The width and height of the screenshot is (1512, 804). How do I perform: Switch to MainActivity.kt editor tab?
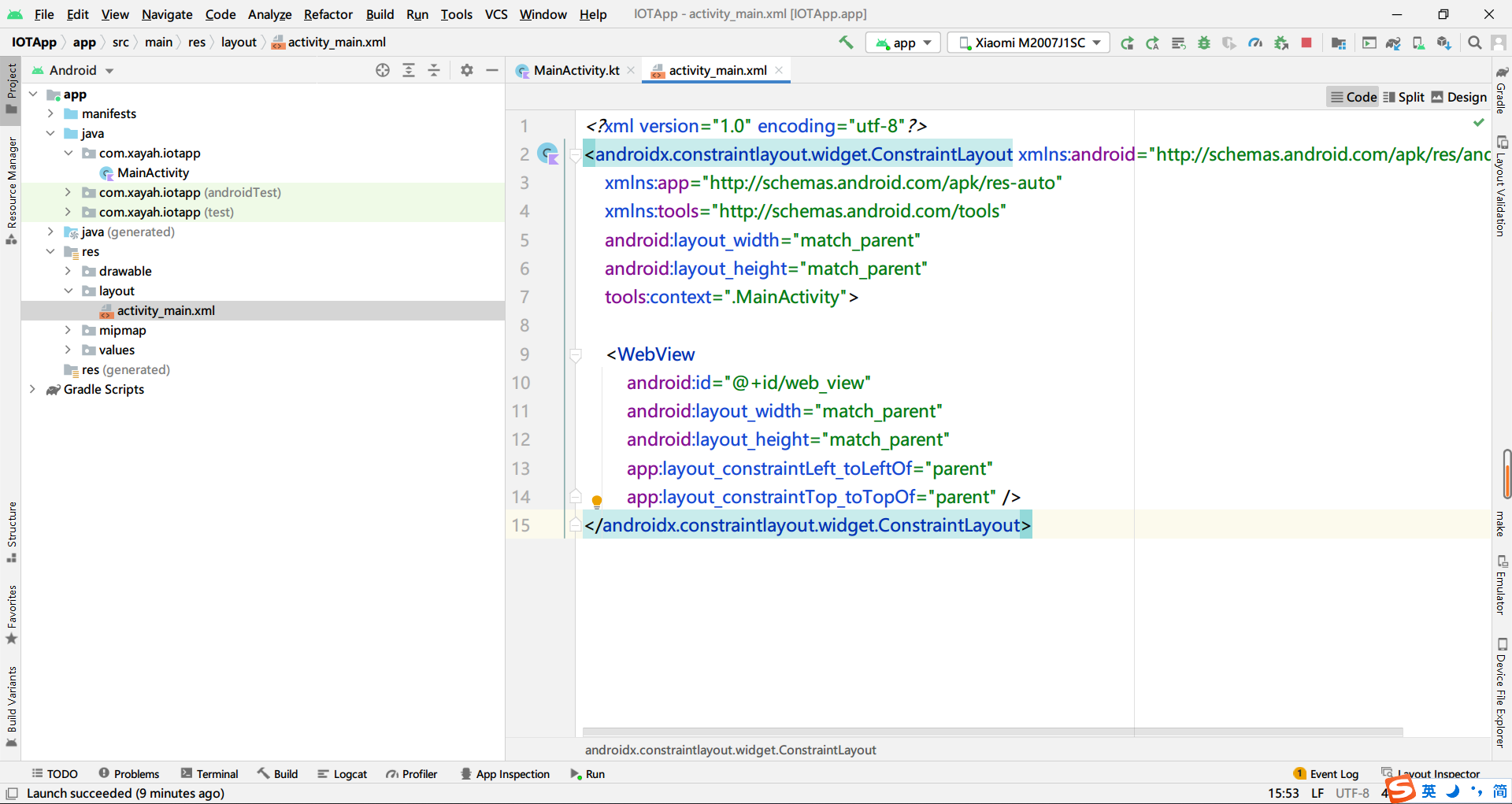tap(576, 70)
